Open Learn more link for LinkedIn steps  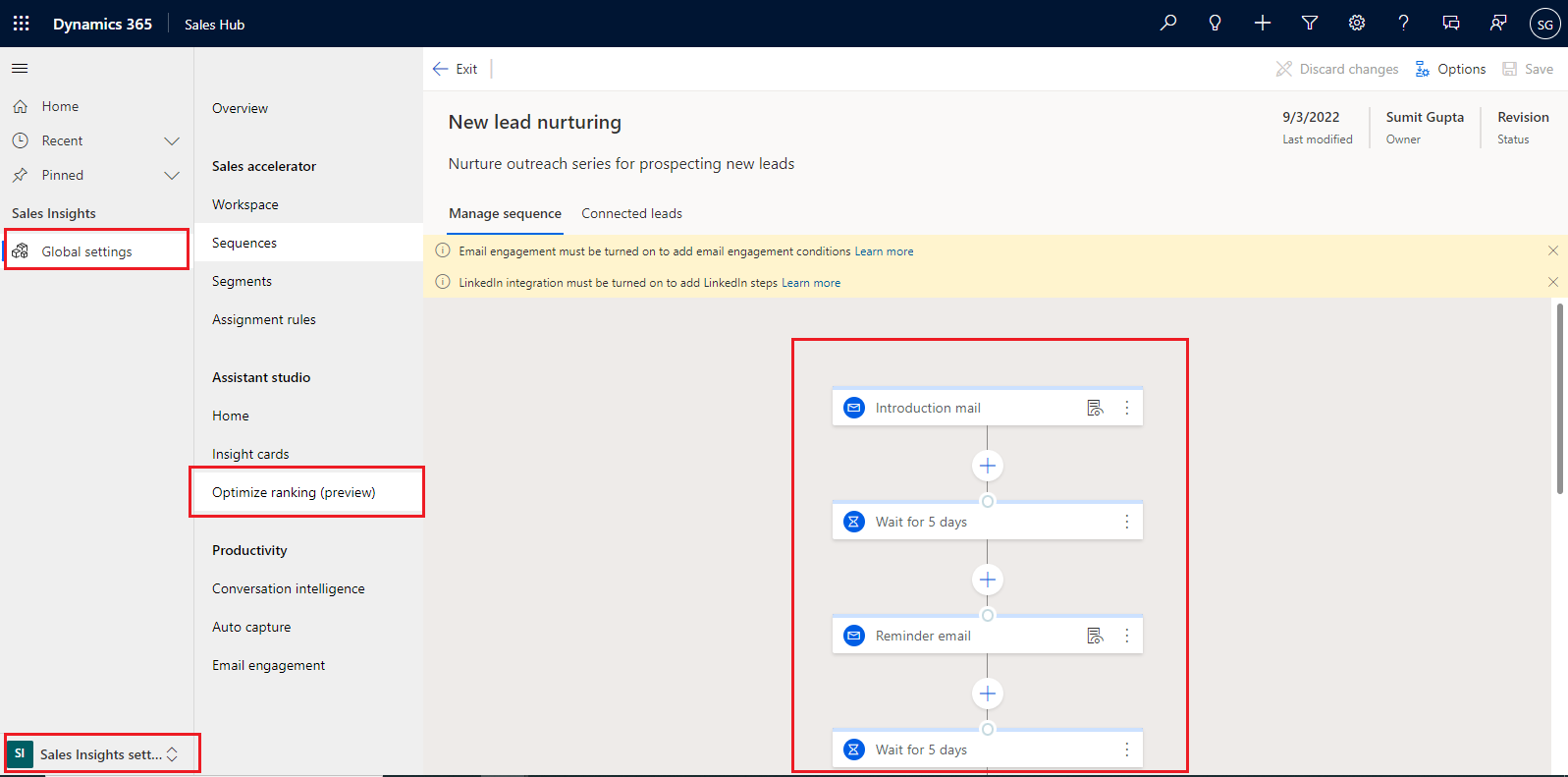tap(811, 283)
